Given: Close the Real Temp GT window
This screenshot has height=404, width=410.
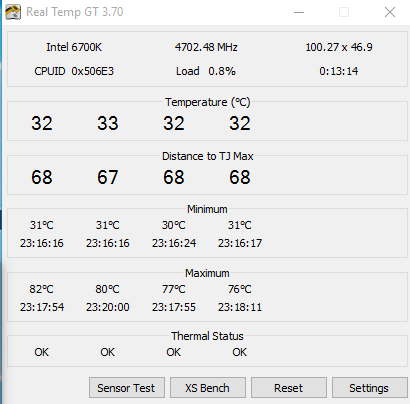Looking at the screenshot, I should coord(390,12).
